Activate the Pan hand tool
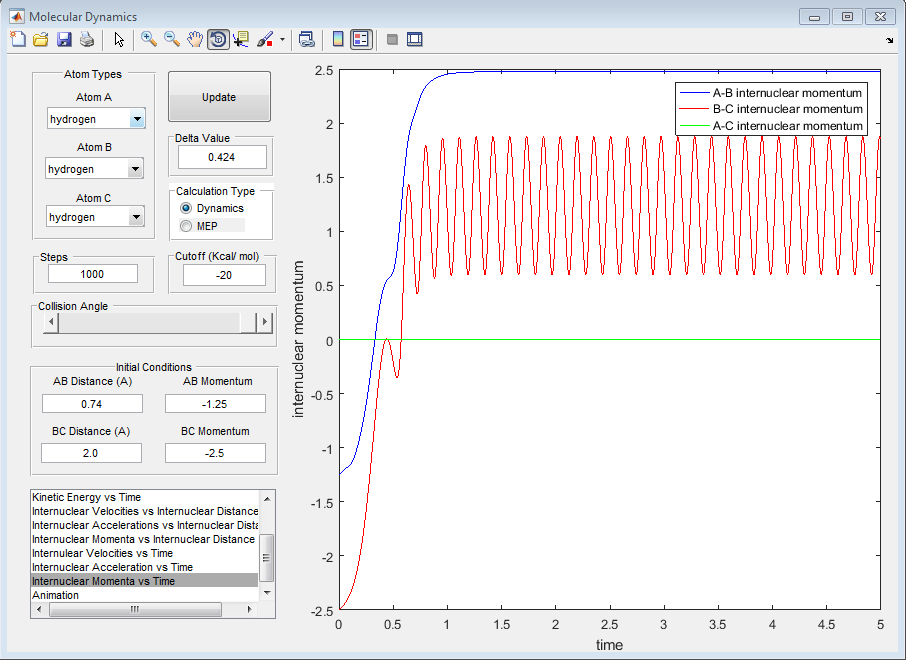The height and width of the screenshot is (660, 907). pyautogui.click(x=195, y=39)
